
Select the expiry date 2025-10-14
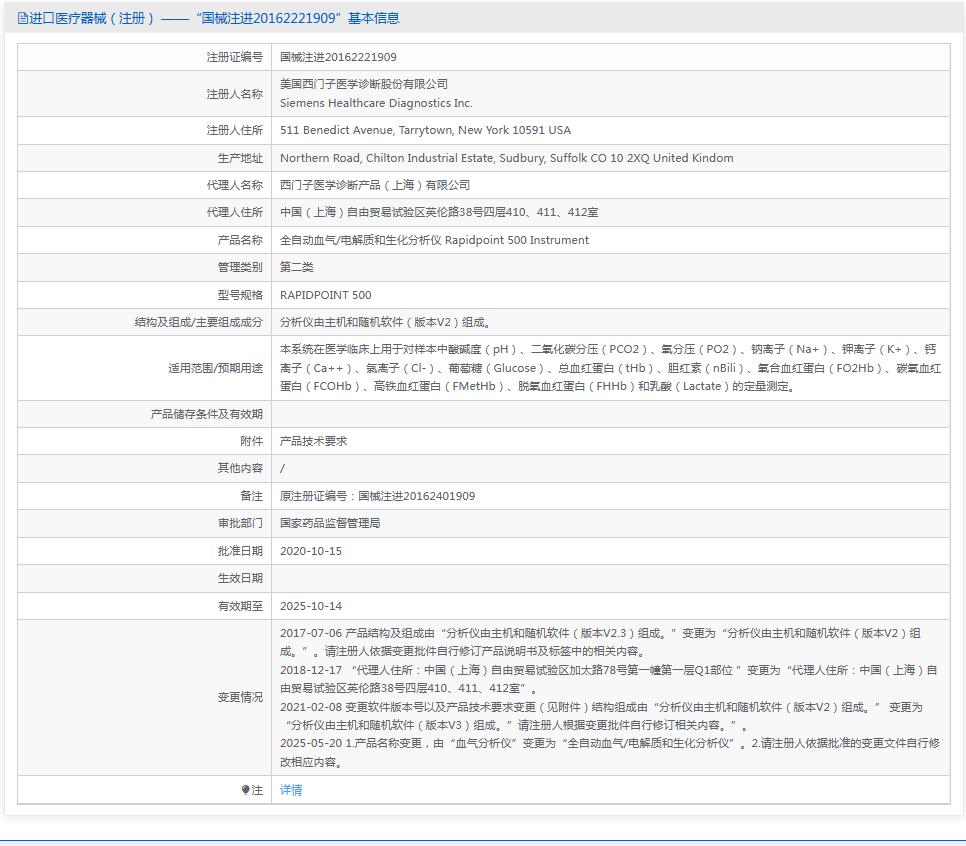[310, 606]
